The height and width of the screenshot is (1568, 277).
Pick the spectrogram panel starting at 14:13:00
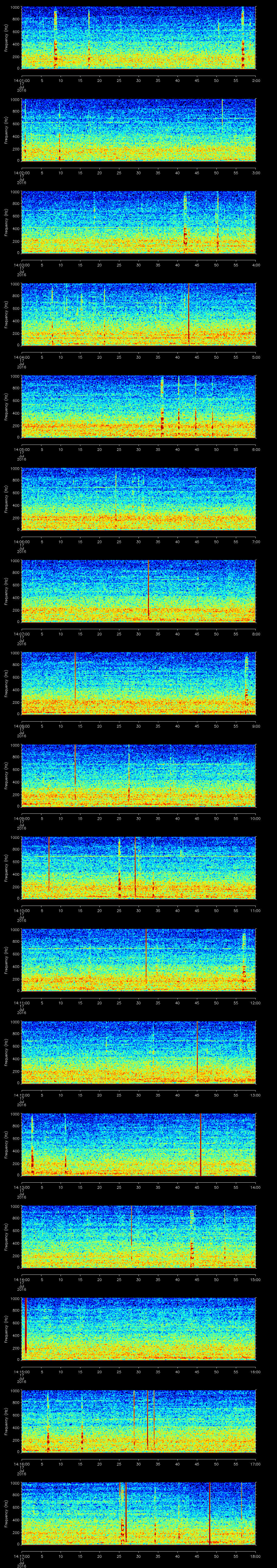[138, 1144]
